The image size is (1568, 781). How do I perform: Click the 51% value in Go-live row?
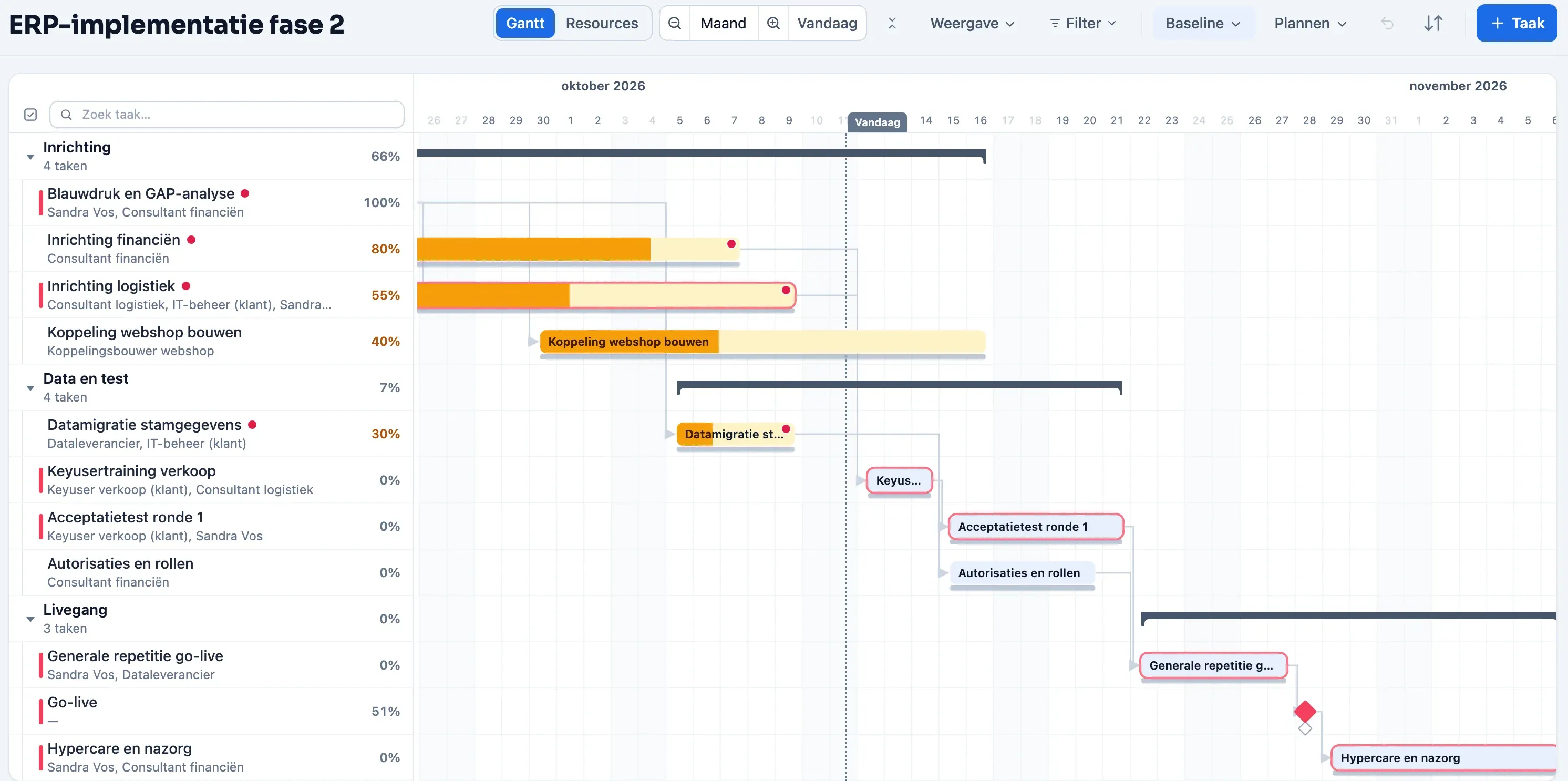pyautogui.click(x=385, y=712)
